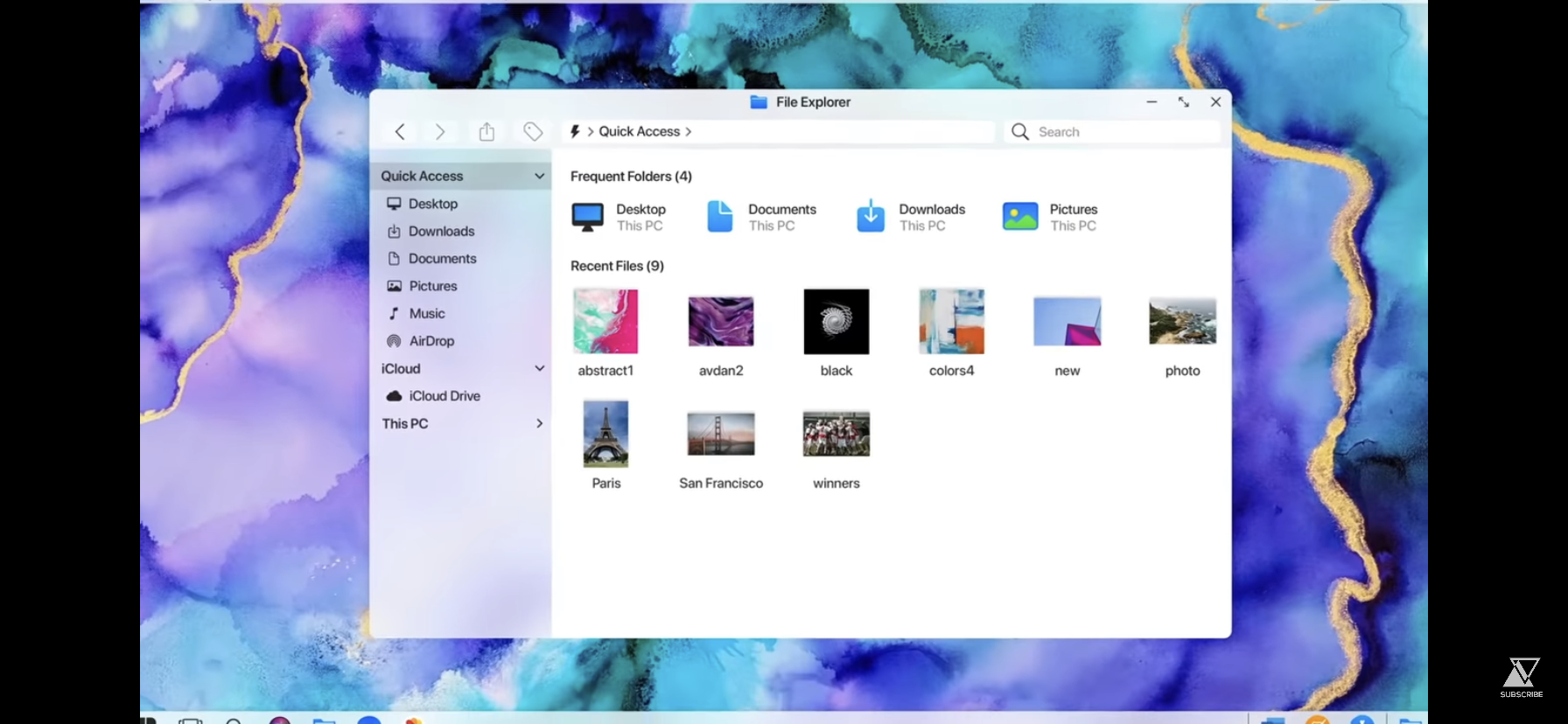Screen dimensions: 1568x724
Task: Expand This PC in the sidebar
Action: (x=539, y=423)
